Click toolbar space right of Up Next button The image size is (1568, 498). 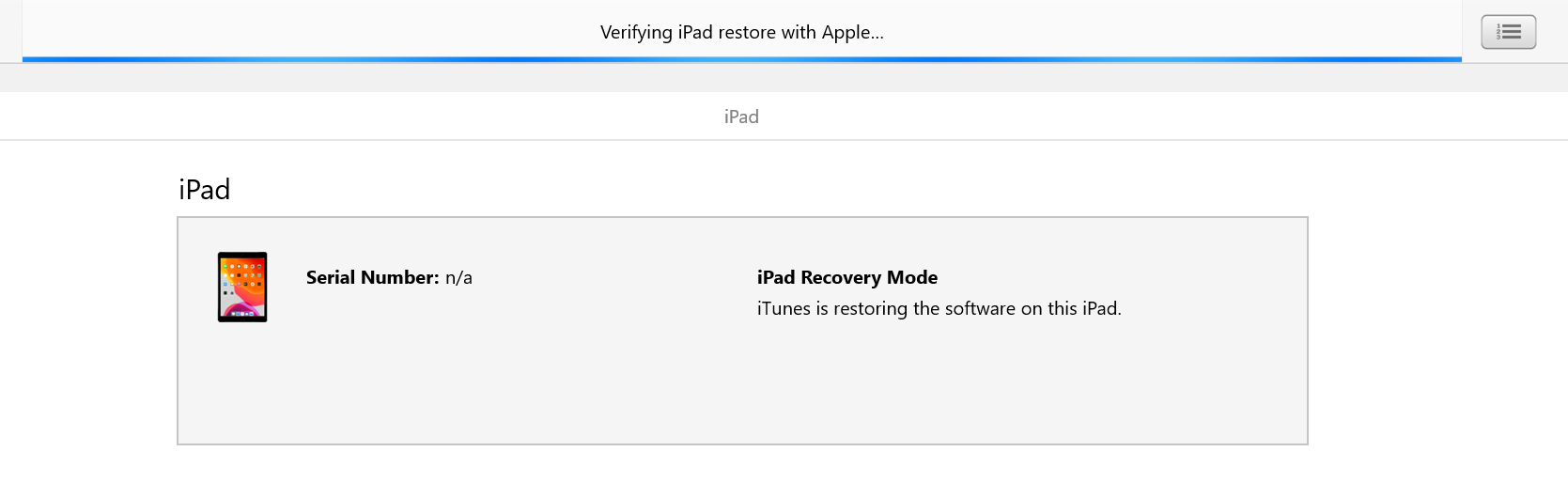[x=1553, y=32]
